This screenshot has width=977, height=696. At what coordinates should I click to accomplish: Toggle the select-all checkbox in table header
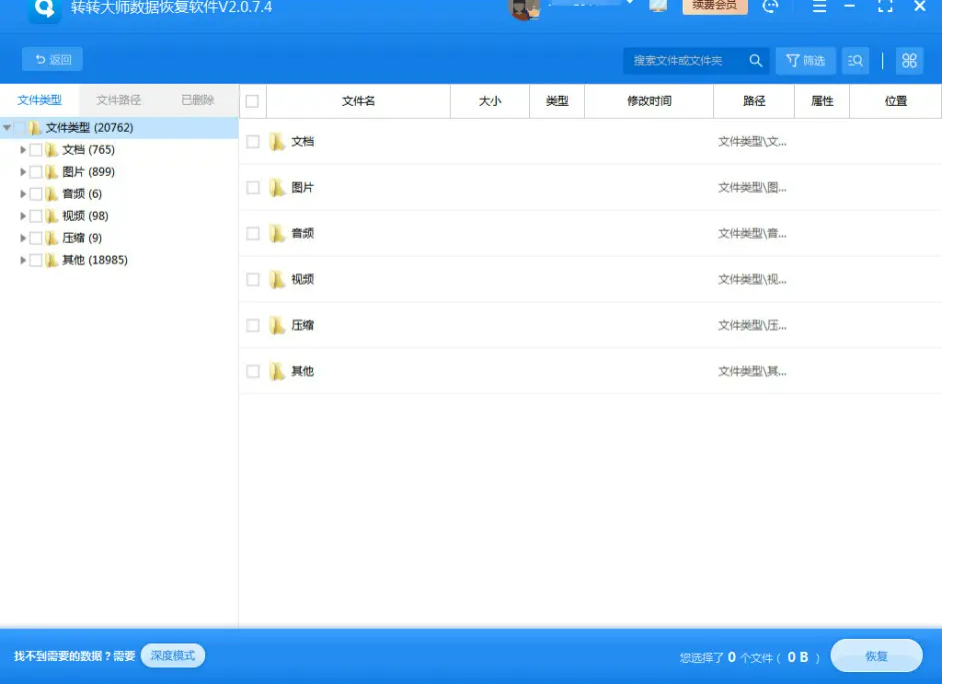[252, 101]
